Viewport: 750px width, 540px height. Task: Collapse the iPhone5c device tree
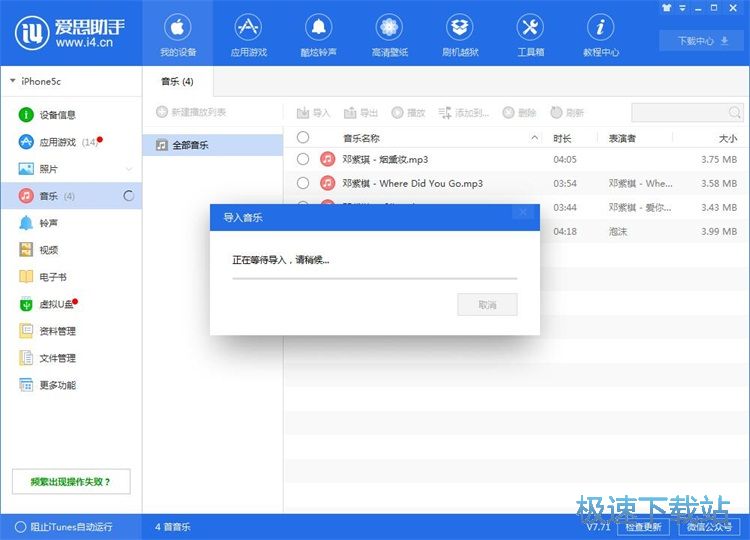coord(12,81)
